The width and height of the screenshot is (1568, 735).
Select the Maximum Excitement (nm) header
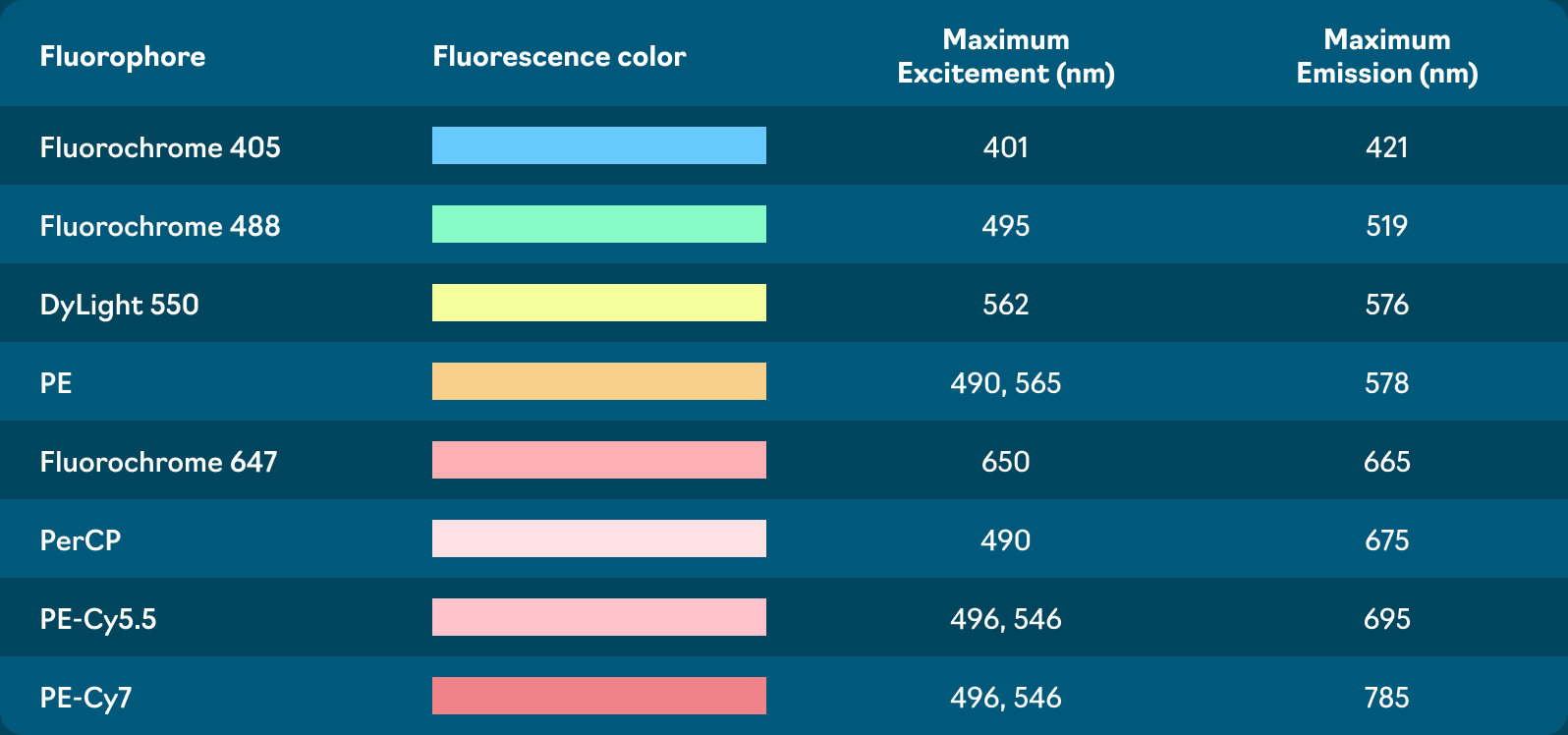pyautogui.click(x=1006, y=56)
